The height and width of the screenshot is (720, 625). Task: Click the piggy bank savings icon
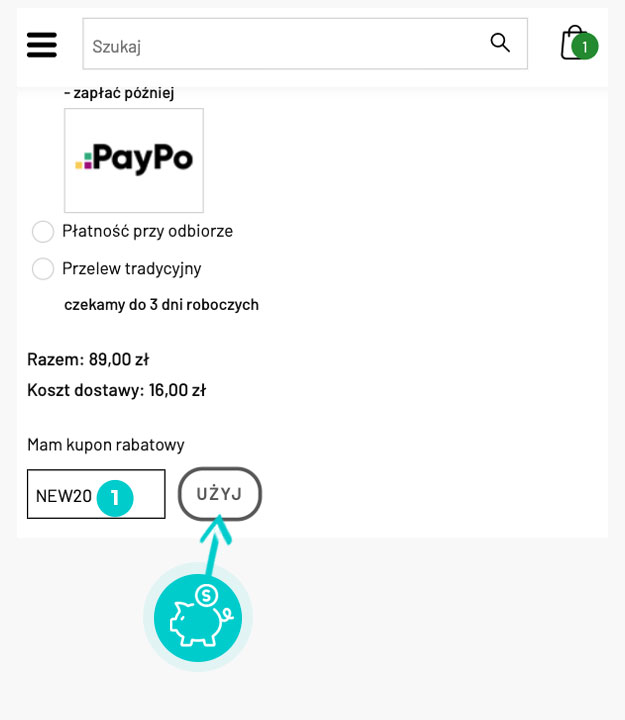pos(198,617)
